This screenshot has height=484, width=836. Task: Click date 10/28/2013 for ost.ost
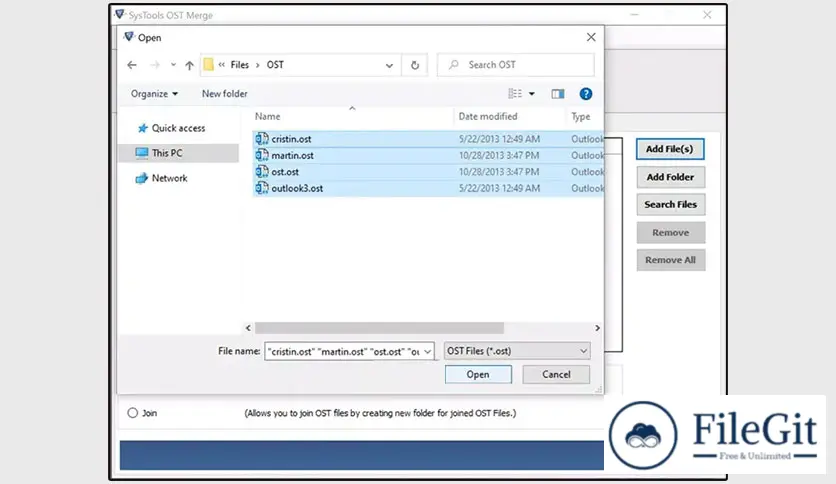(499, 172)
